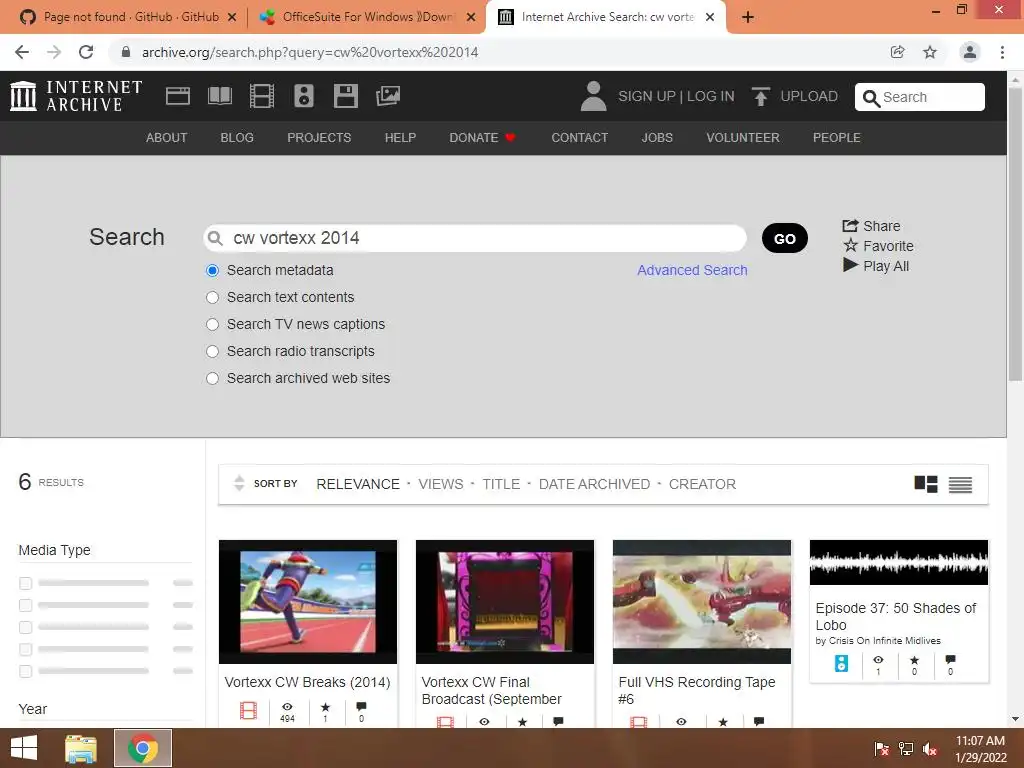Switch to OfficeSuite For Windows tab
Screen dimensions: 1024x768
[x=367, y=17]
